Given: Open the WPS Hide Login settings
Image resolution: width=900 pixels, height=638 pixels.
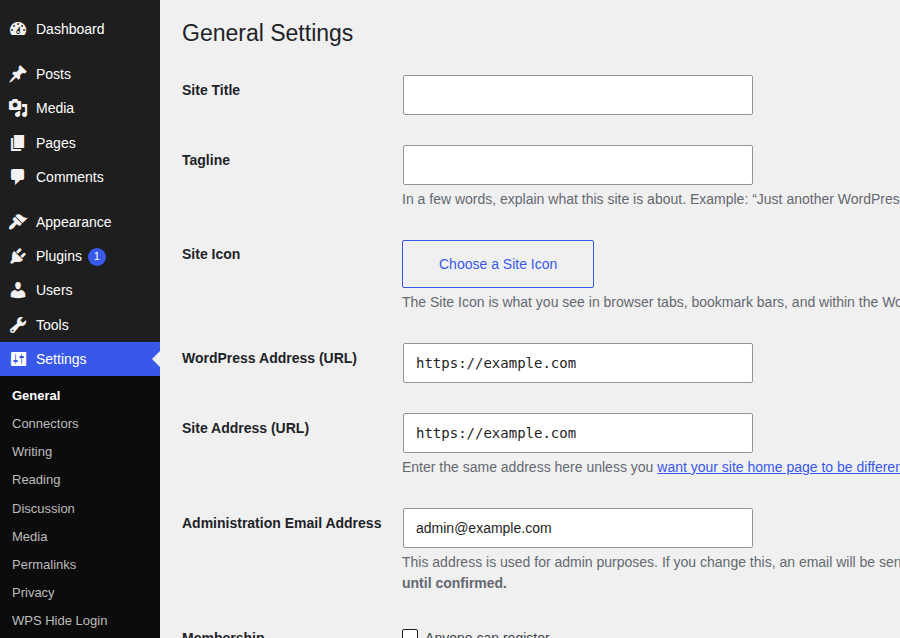Looking at the screenshot, I should (60, 621).
